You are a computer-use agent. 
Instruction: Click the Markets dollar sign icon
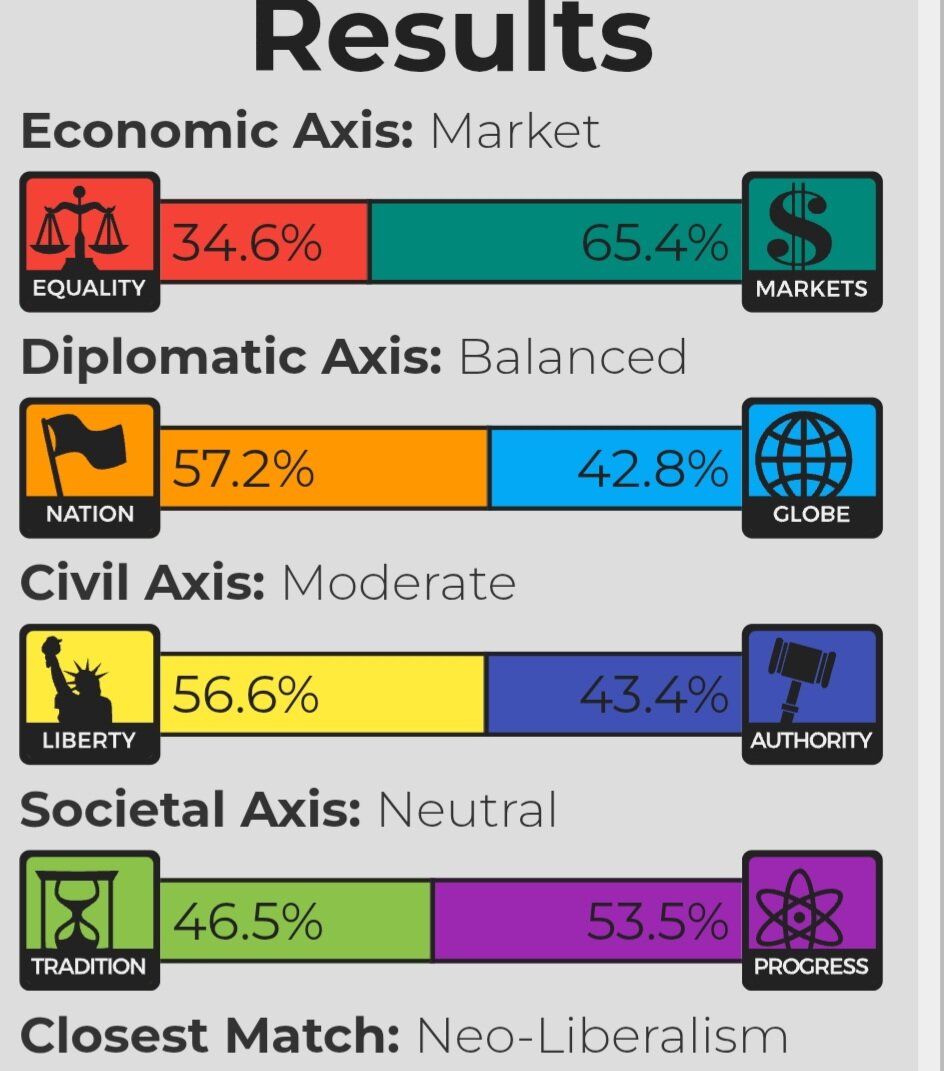[x=811, y=230]
